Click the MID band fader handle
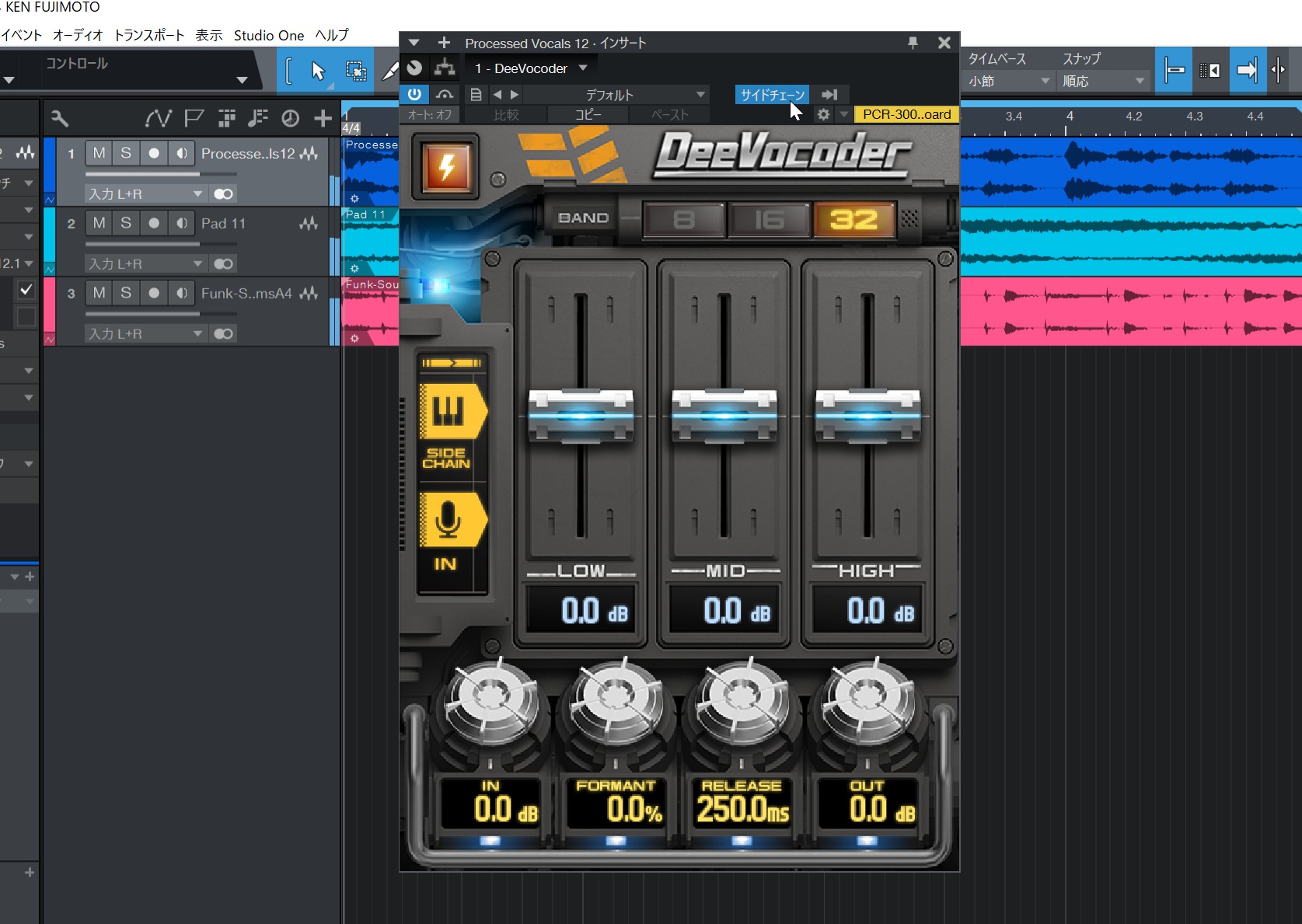 (724, 417)
